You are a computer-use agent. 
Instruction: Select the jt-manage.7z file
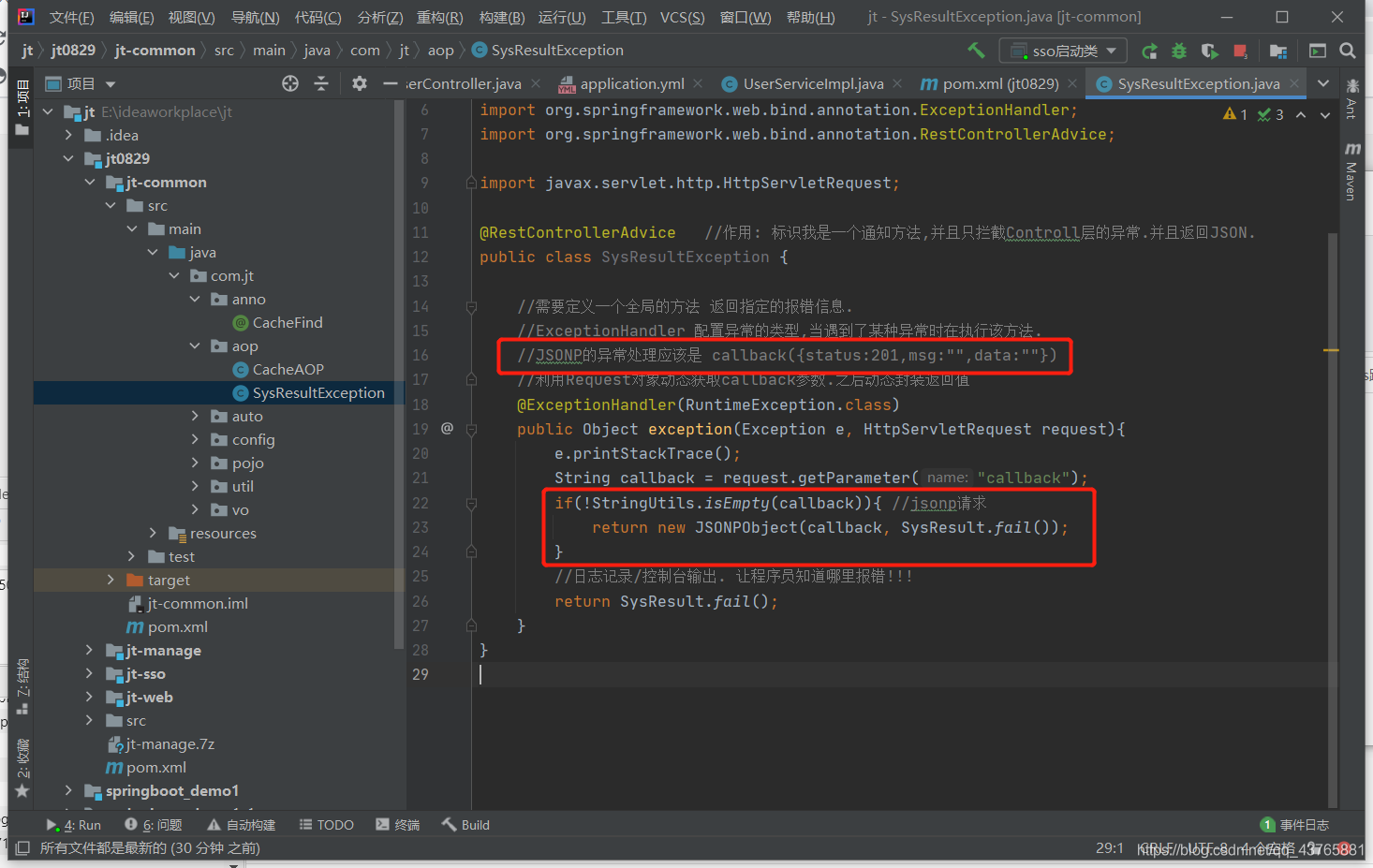click(x=161, y=743)
